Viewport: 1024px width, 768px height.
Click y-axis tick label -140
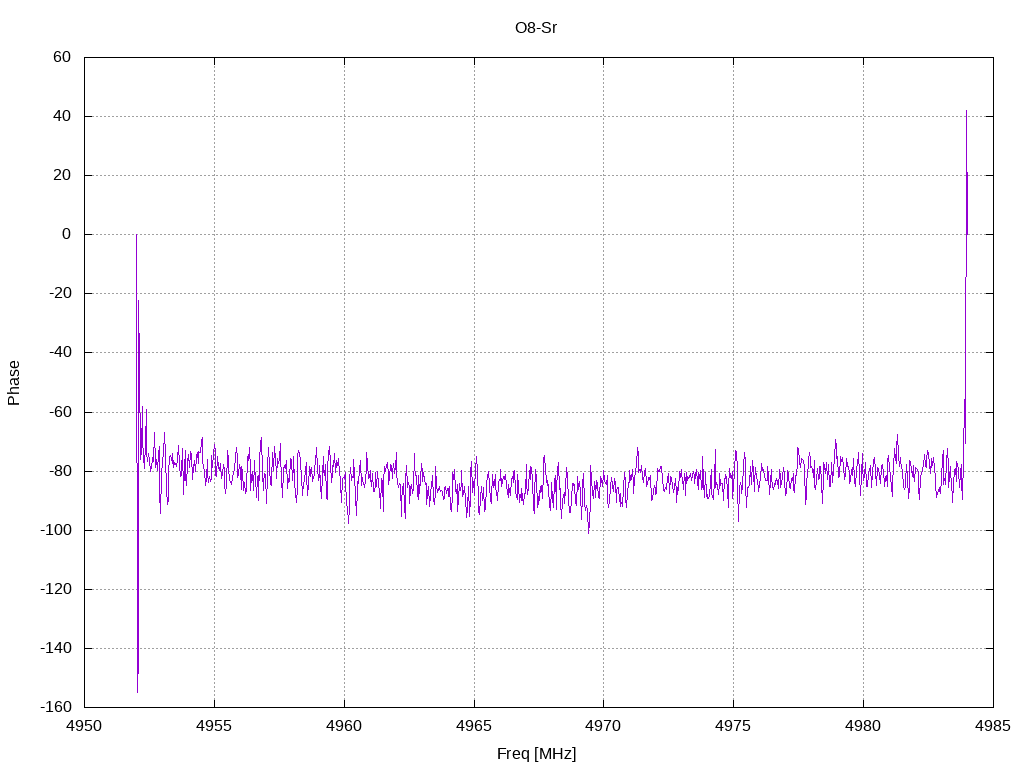[56, 648]
